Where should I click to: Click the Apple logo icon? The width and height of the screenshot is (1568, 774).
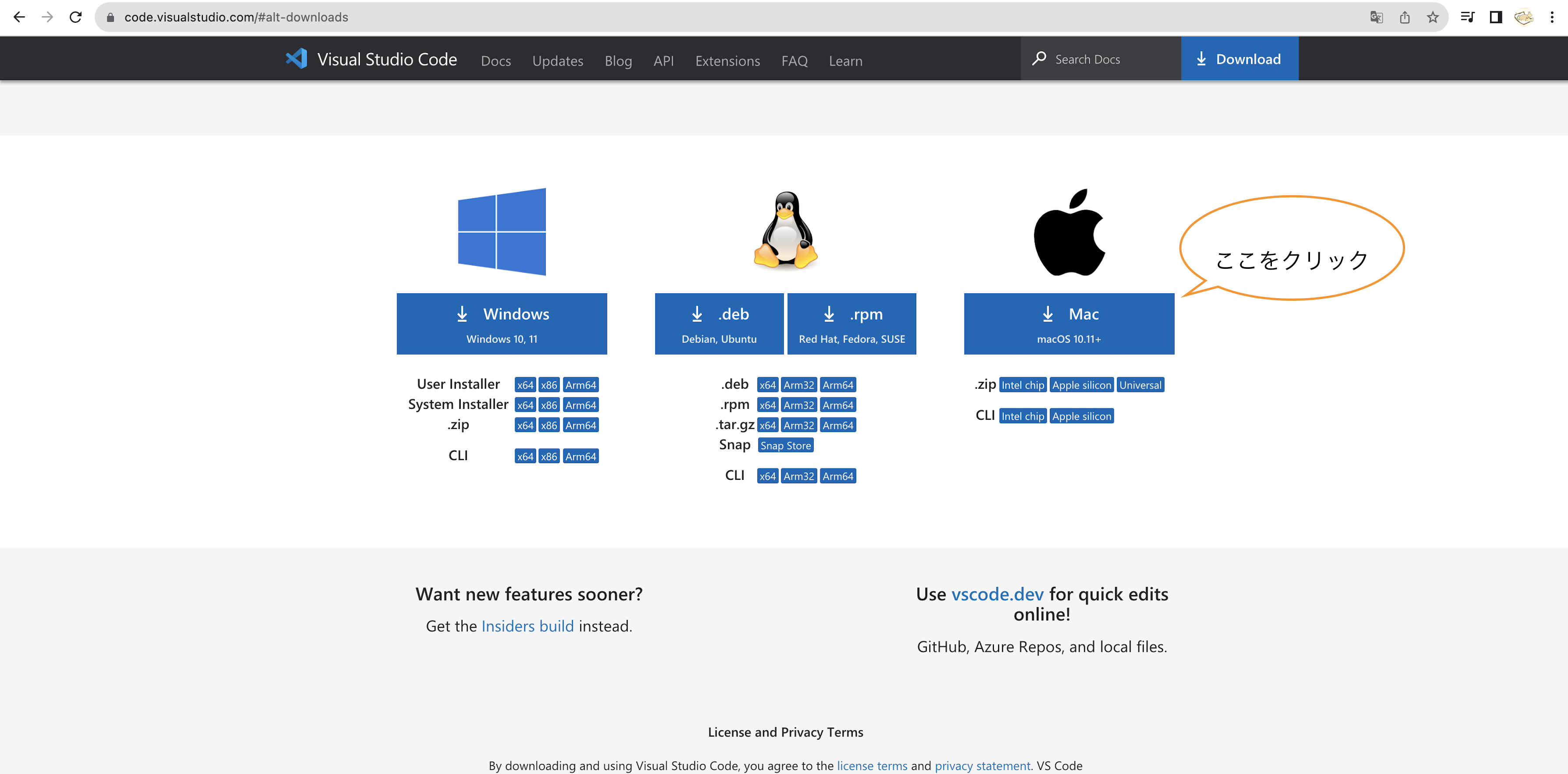coord(1070,230)
